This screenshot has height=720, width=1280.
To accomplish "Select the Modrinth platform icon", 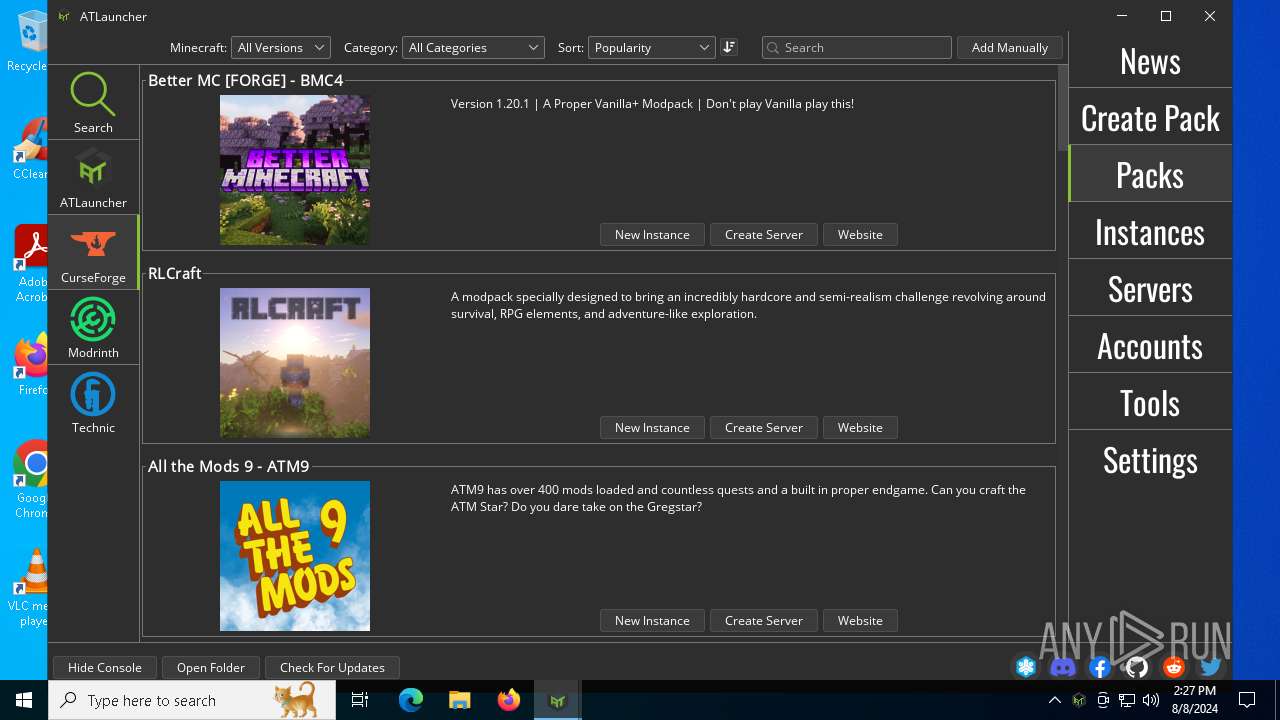I will [93, 327].
